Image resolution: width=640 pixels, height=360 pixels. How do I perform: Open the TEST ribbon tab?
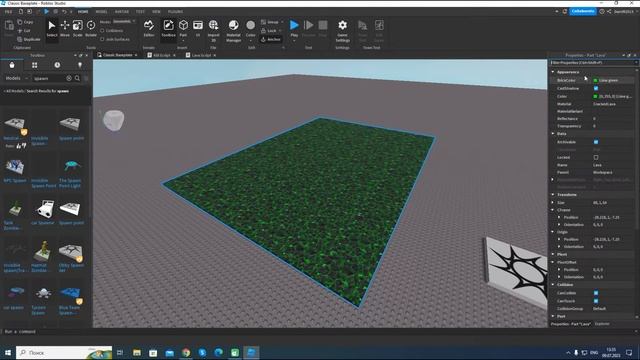(x=140, y=12)
